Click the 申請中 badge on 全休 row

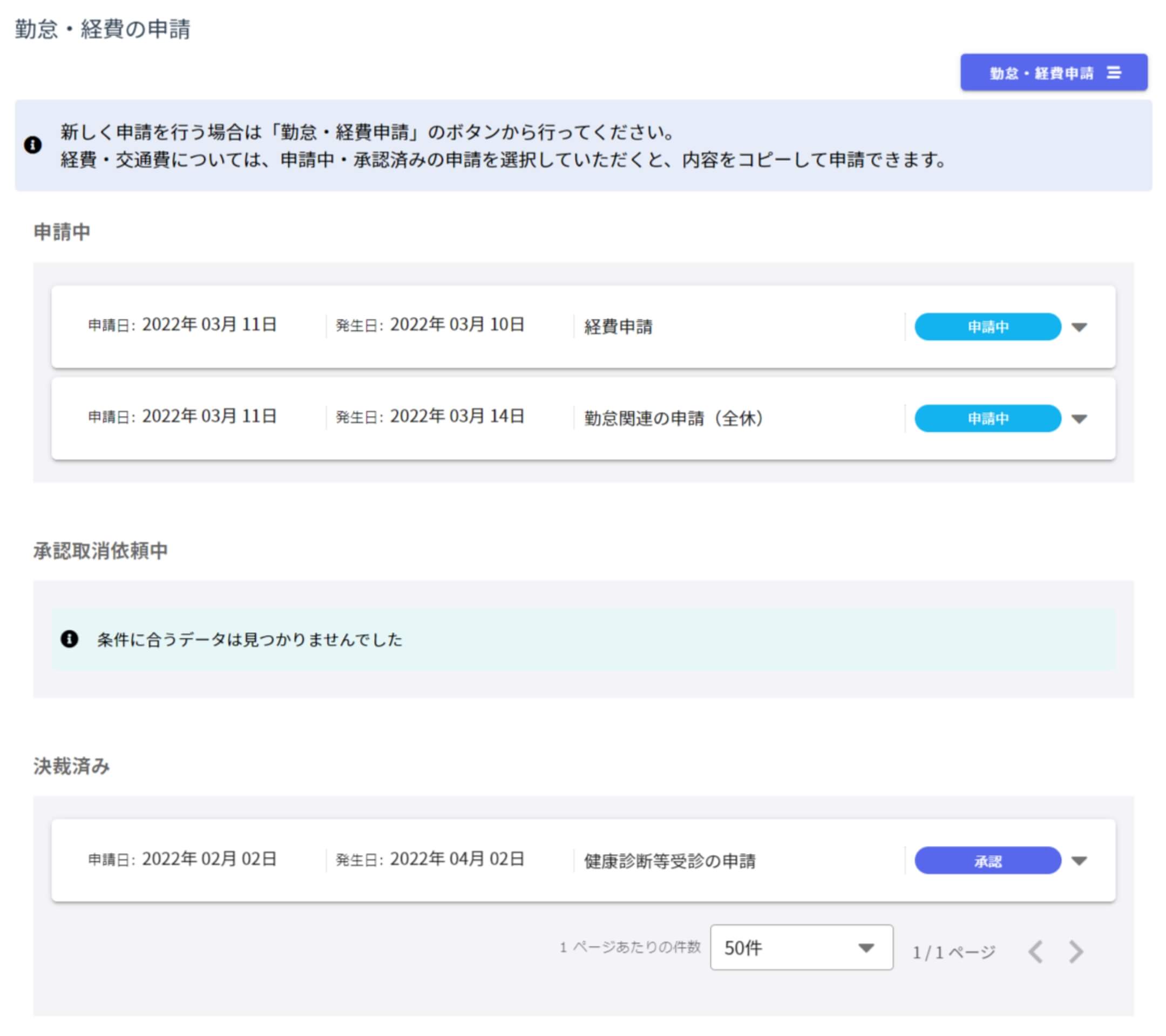point(987,419)
